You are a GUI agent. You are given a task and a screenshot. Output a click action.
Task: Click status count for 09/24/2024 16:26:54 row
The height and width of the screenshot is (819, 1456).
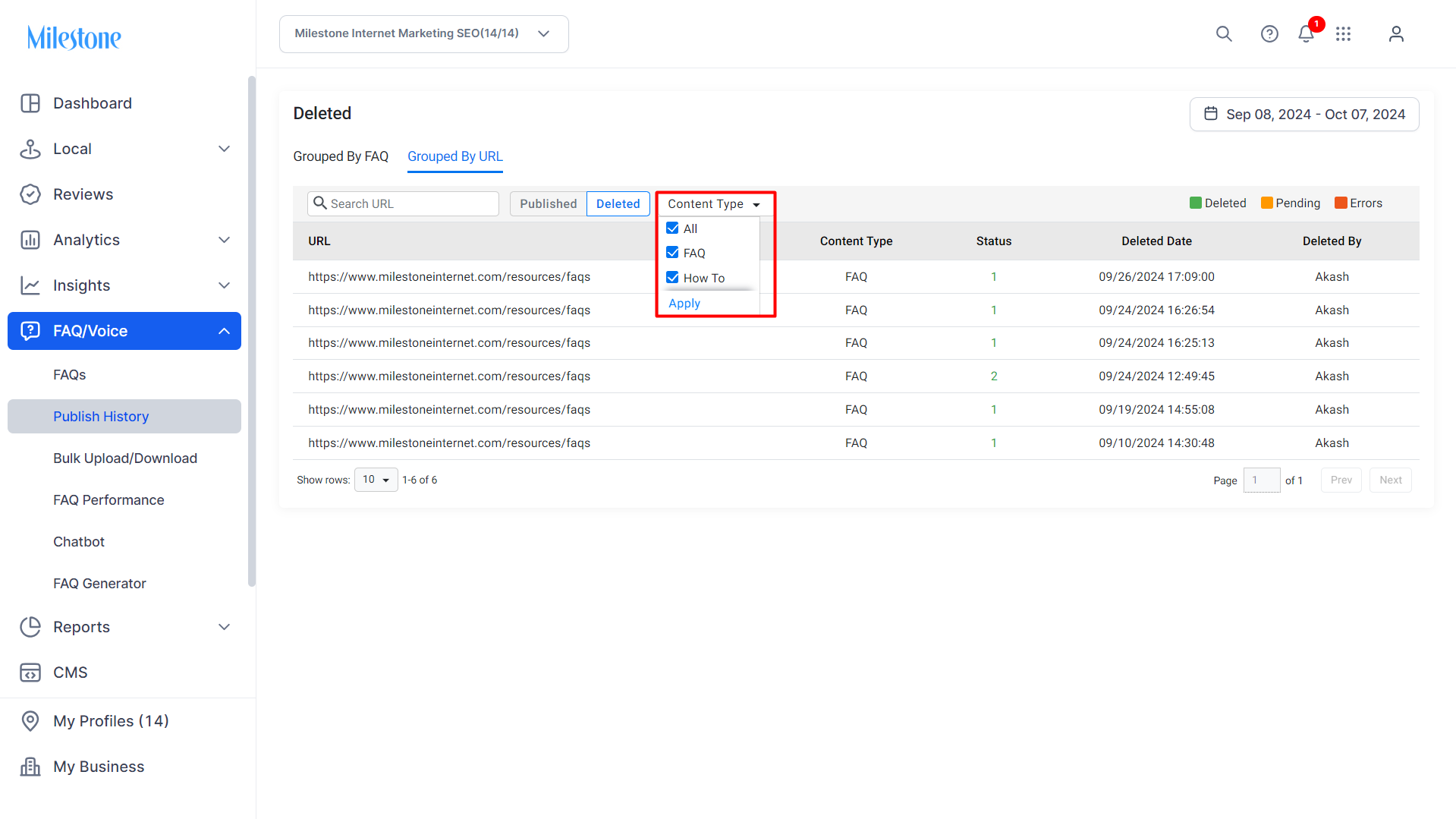994,310
